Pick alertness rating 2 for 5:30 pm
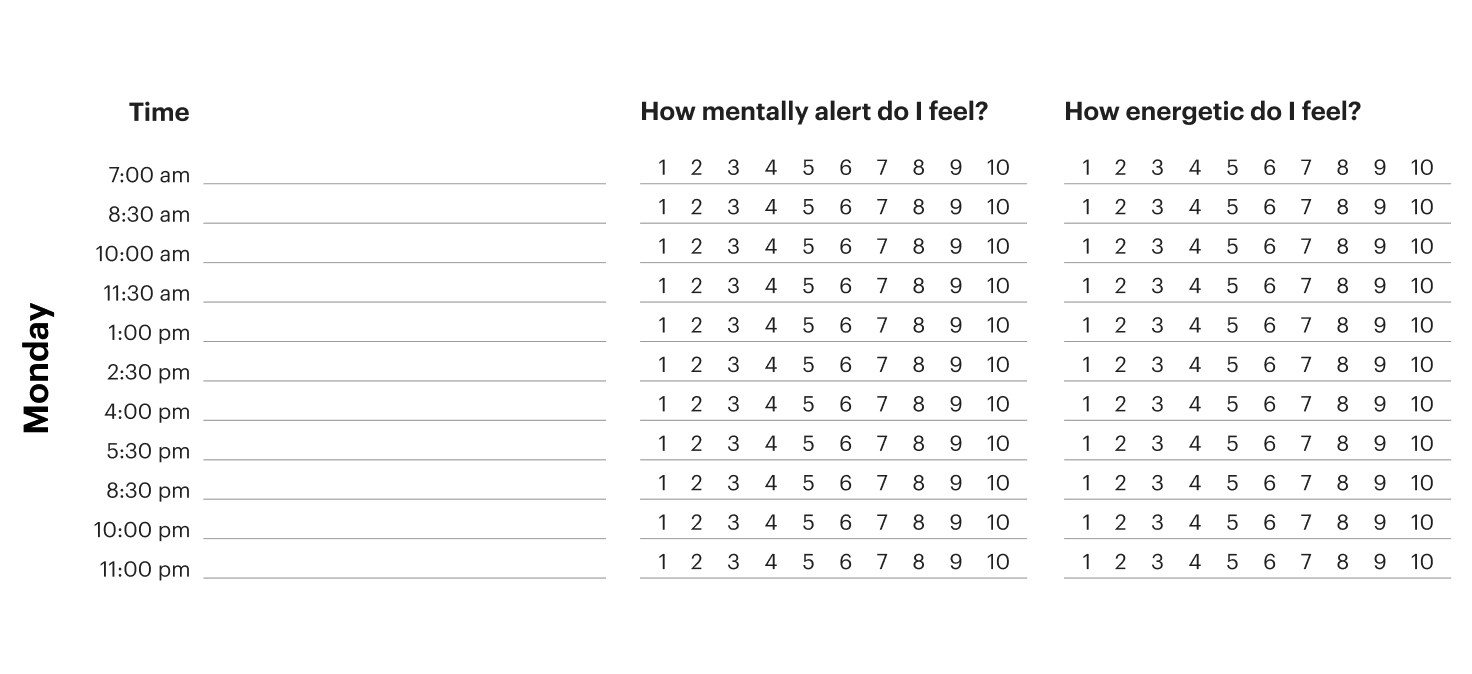 point(697,444)
